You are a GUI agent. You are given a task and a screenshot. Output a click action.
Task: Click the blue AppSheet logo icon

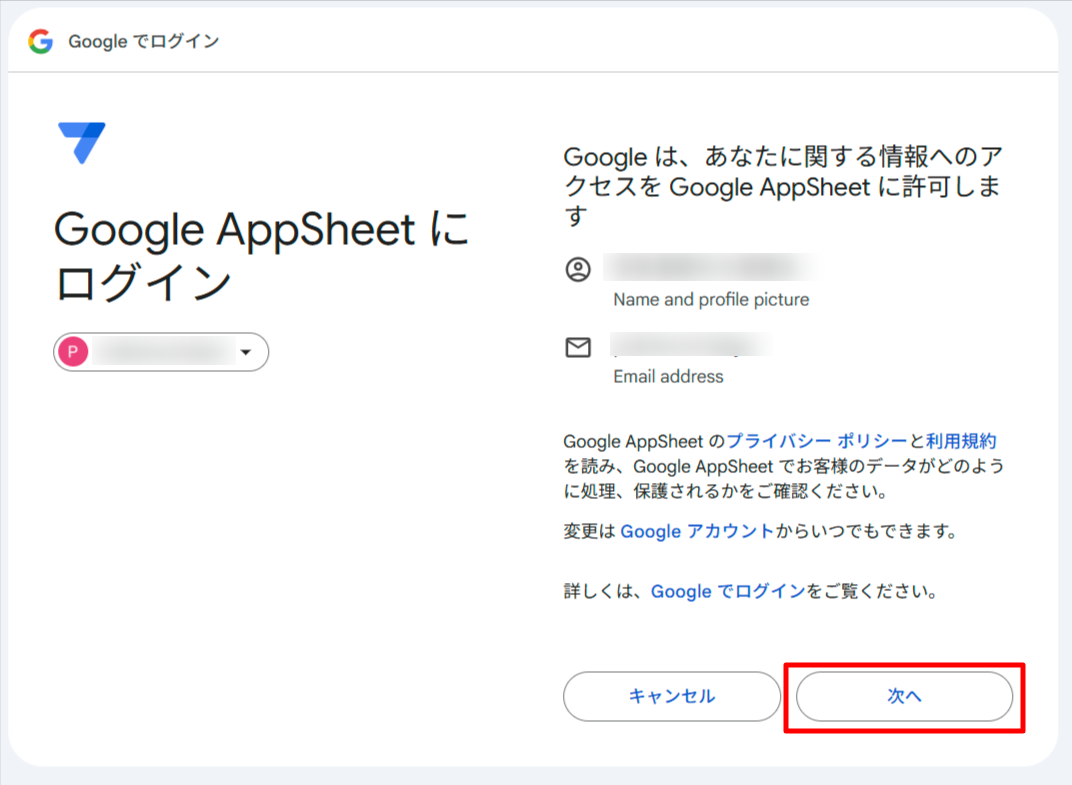coord(82,143)
